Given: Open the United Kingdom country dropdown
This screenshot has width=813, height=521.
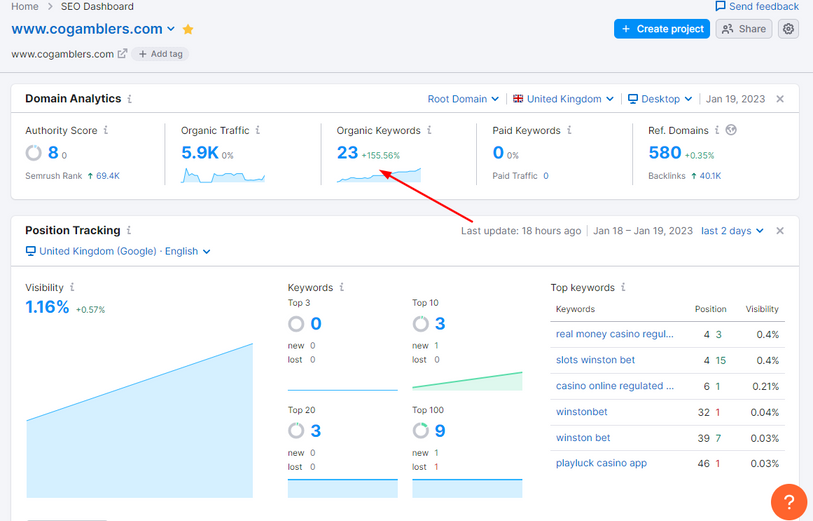Looking at the screenshot, I should click(563, 99).
